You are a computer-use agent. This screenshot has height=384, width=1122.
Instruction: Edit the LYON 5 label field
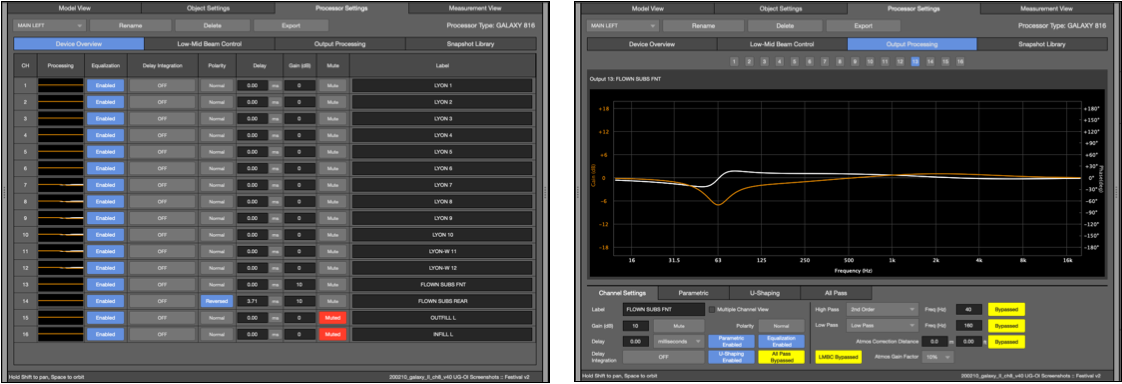tap(442, 152)
